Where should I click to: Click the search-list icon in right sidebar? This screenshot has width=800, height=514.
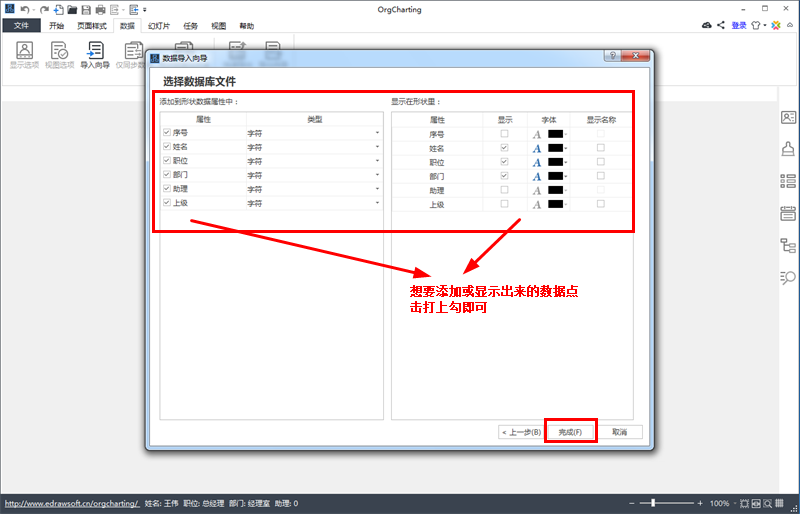(x=788, y=277)
